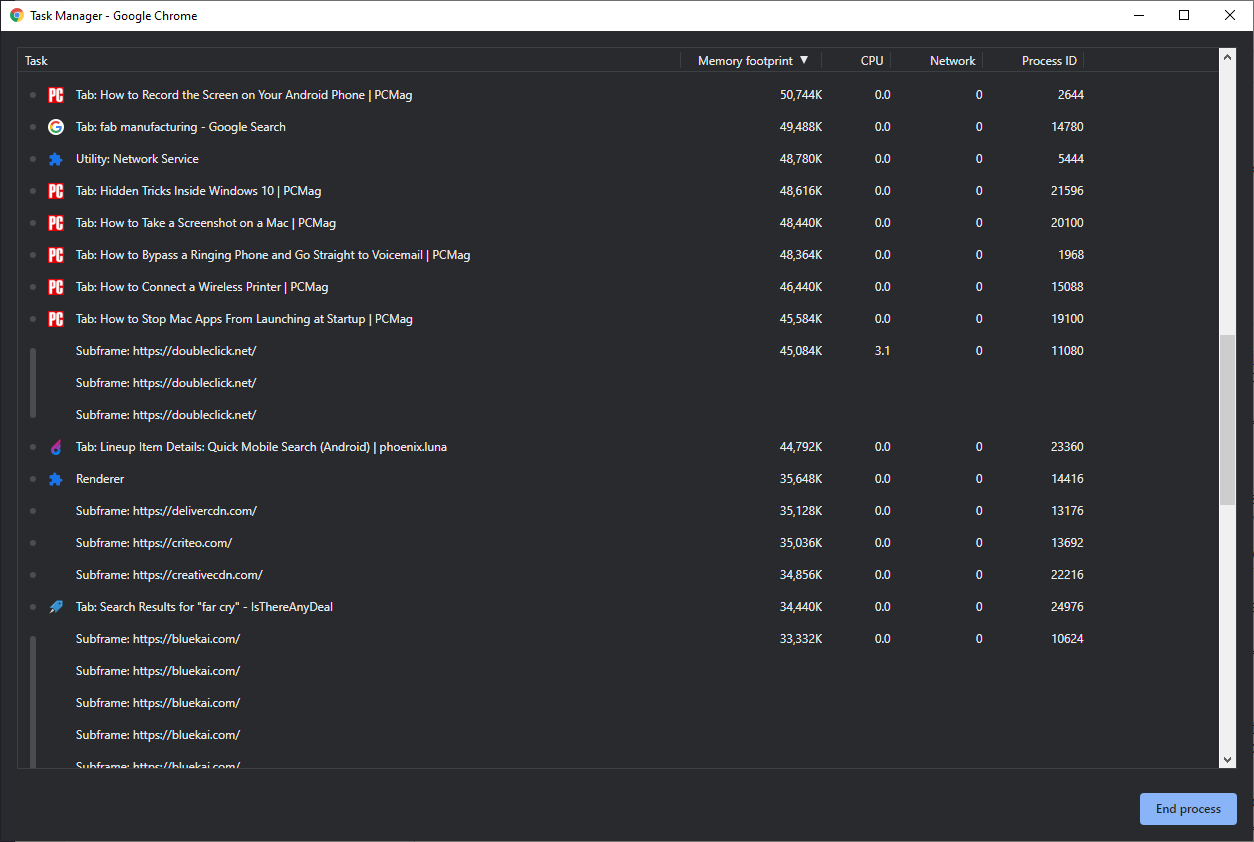The height and width of the screenshot is (842, 1254).
Task: Click the vertical scrollbar thumb
Action: click(x=1228, y=419)
